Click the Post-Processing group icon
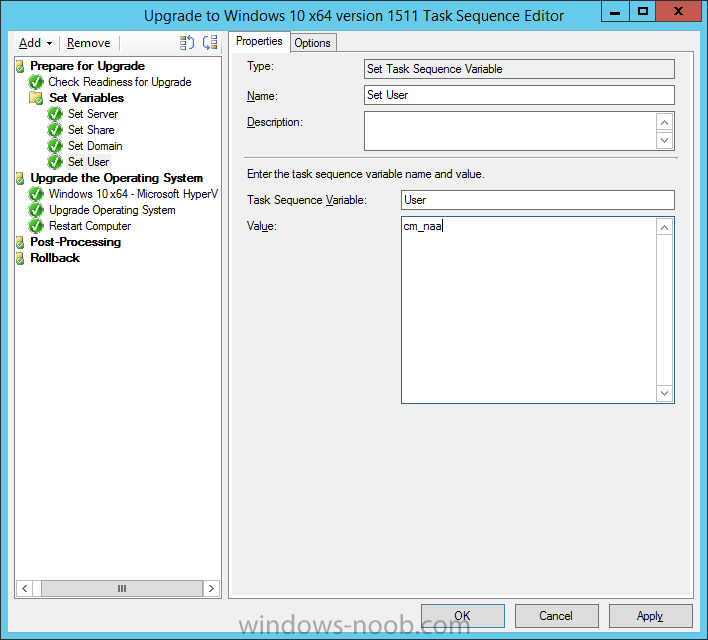Image resolution: width=708 pixels, height=640 pixels. (x=20, y=243)
